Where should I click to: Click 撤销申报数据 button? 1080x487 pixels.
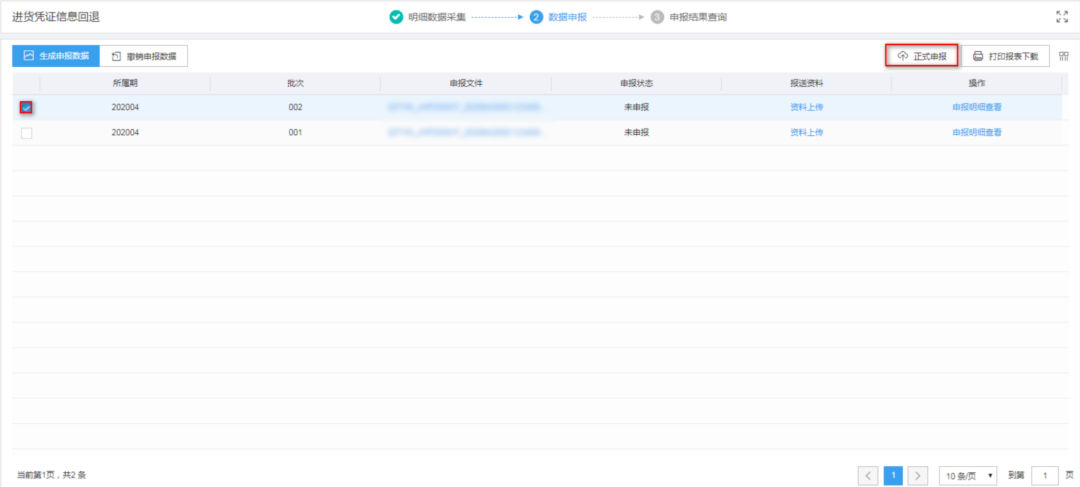click(x=144, y=56)
